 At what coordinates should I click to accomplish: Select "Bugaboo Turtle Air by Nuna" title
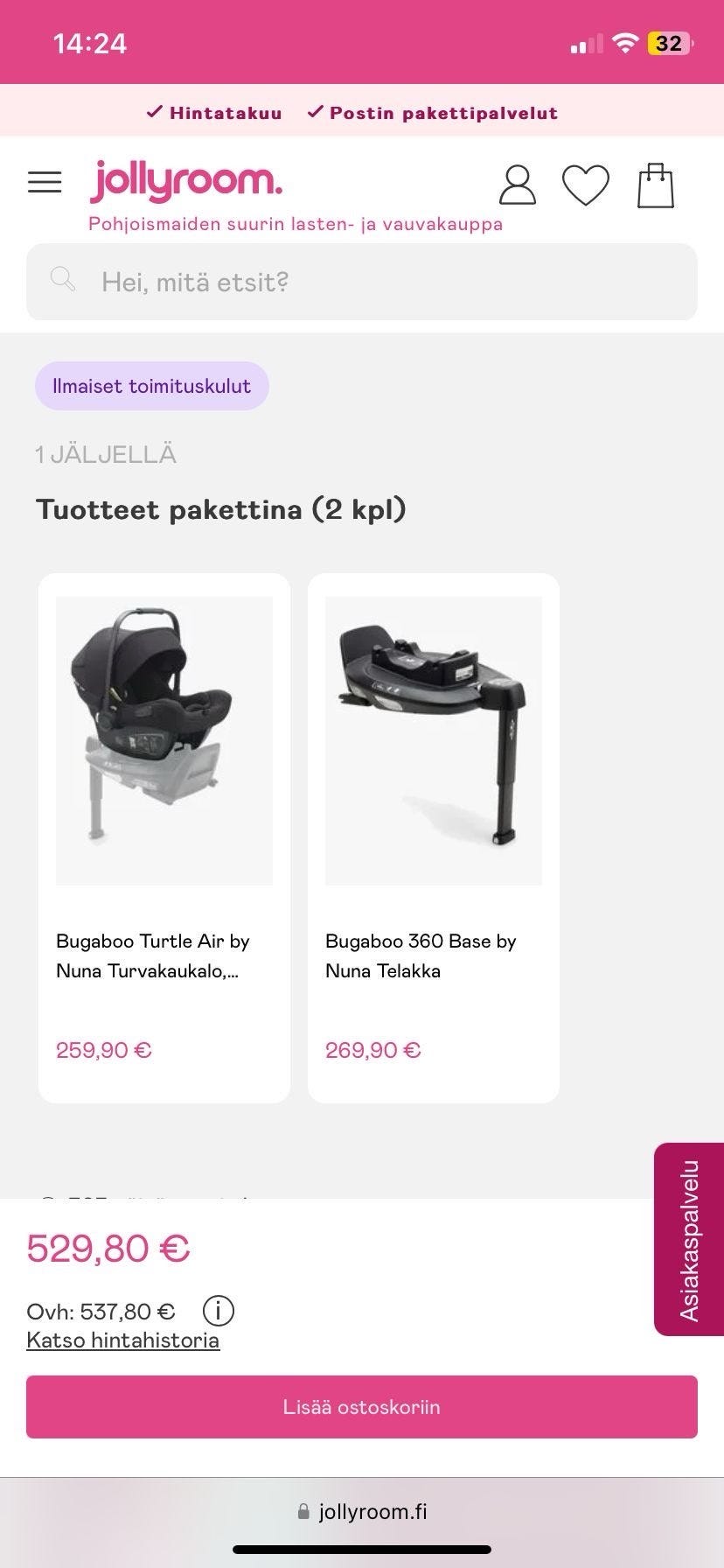click(153, 955)
